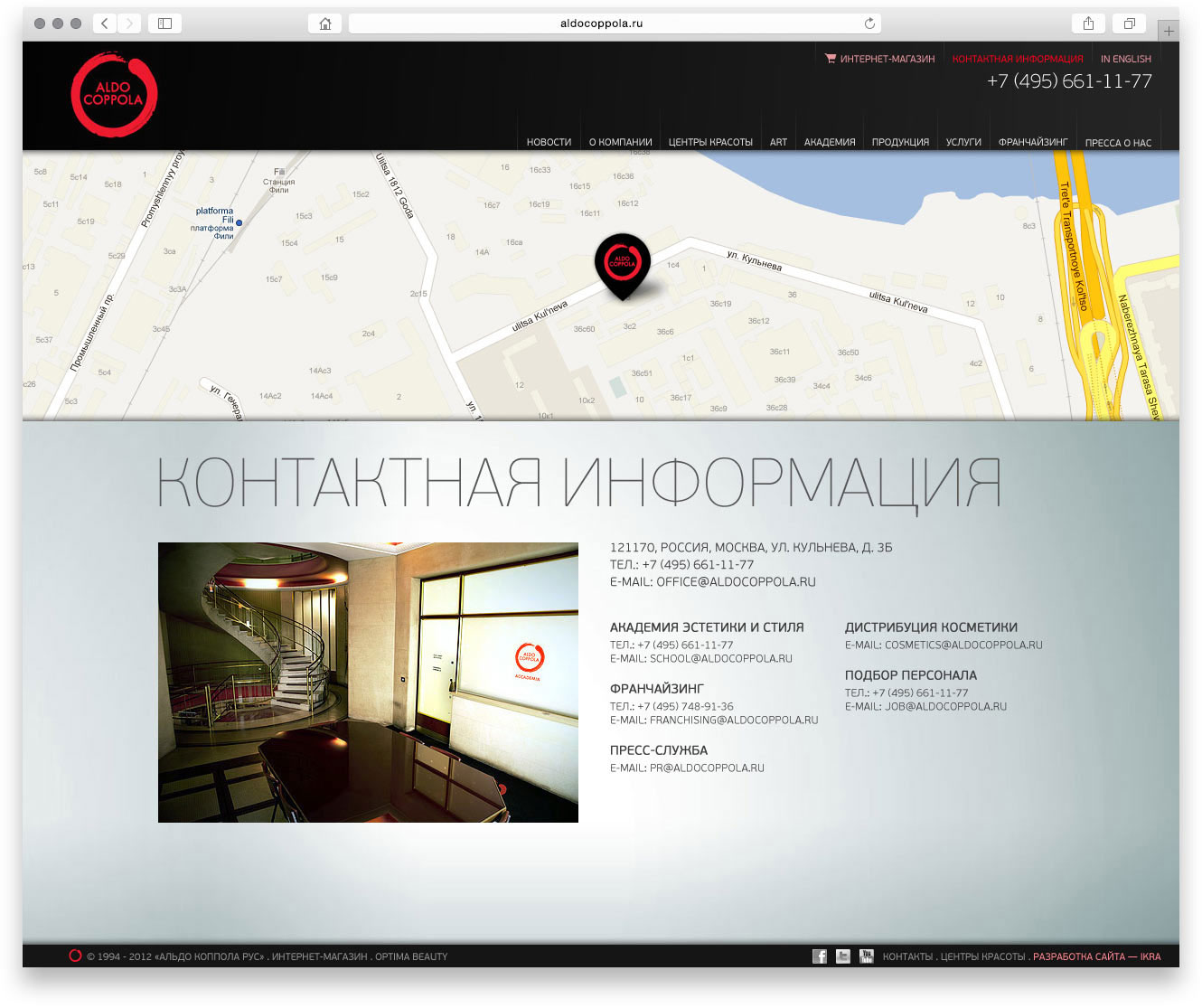The height and width of the screenshot is (1008, 1202).
Task: Visit the Интернет-магазин link in header
Action: coord(887,59)
